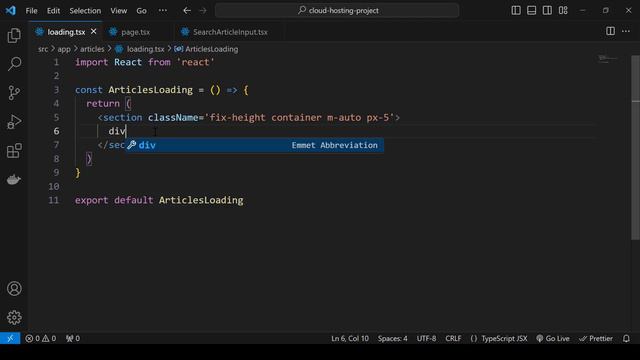Click the ports forwarded indicator

(73, 338)
